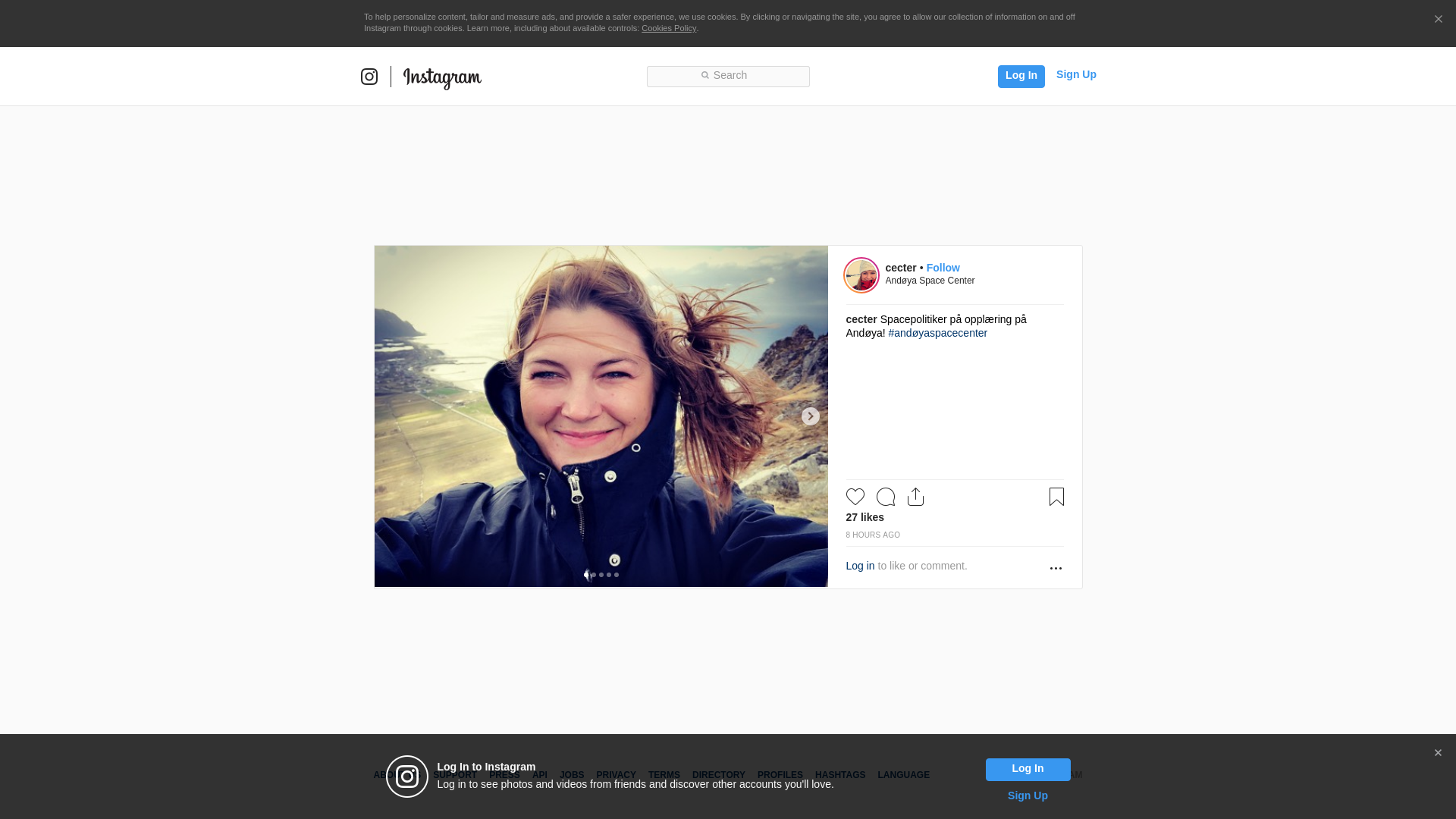Image resolution: width=1456 pixels, height=819 pixels.
Task: Save the post with the bookmark icon
Action: click(x=1056, y=497)
